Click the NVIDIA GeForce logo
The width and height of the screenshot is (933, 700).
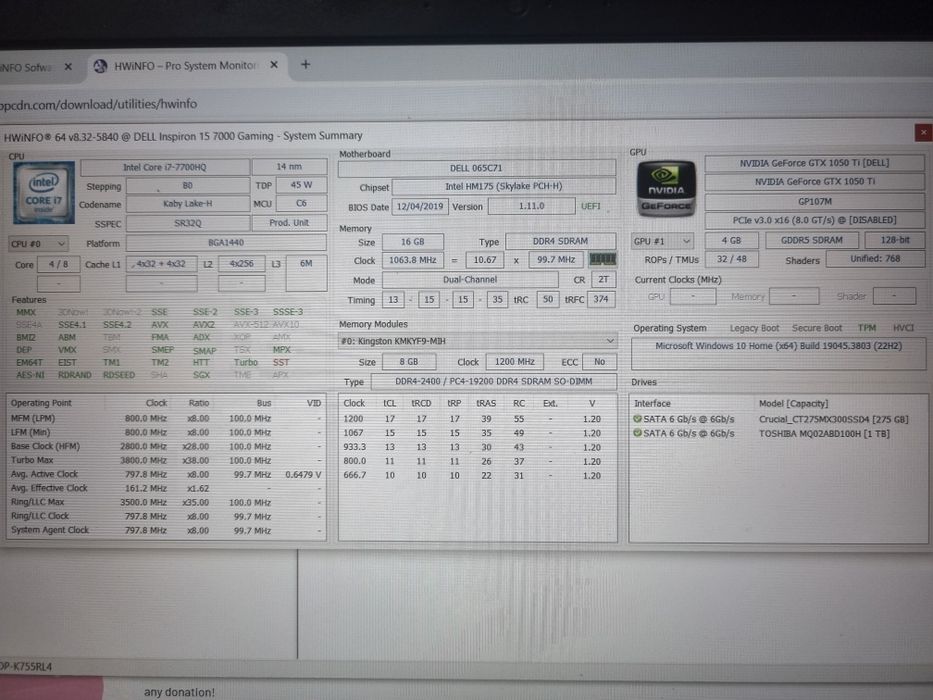tap(666, 188)
